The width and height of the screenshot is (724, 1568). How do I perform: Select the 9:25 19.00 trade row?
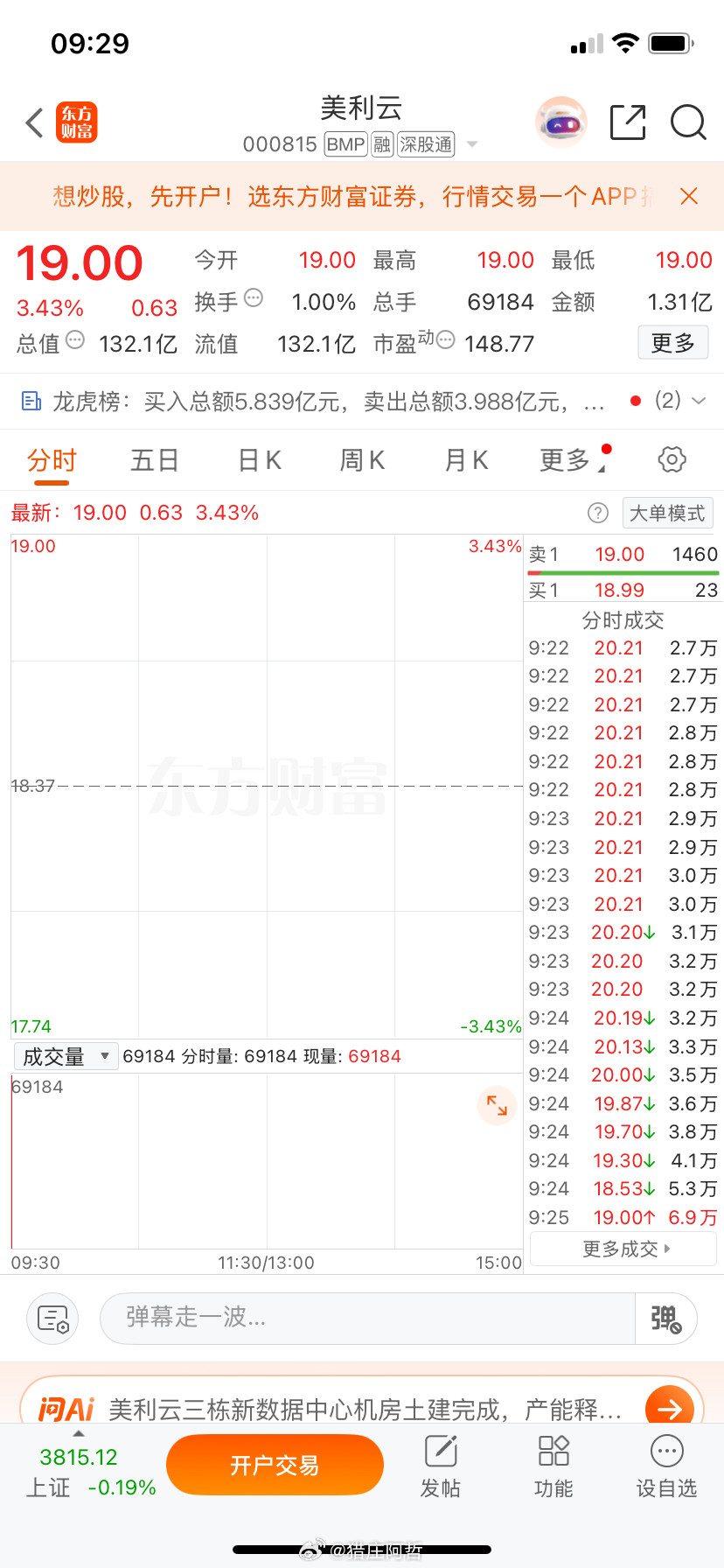click(x=623, y=1217)
